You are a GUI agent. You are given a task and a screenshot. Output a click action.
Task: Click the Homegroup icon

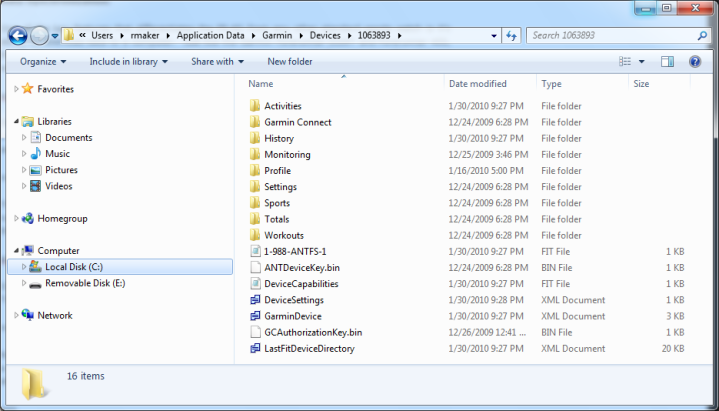[x=28, y=218]
